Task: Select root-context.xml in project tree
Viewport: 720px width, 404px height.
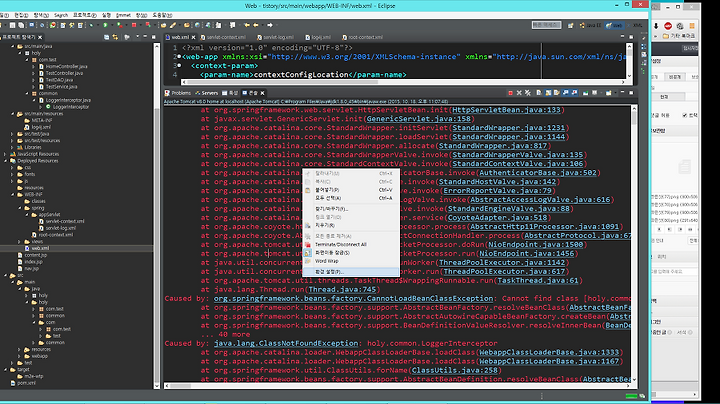Action: click(55, 235)
